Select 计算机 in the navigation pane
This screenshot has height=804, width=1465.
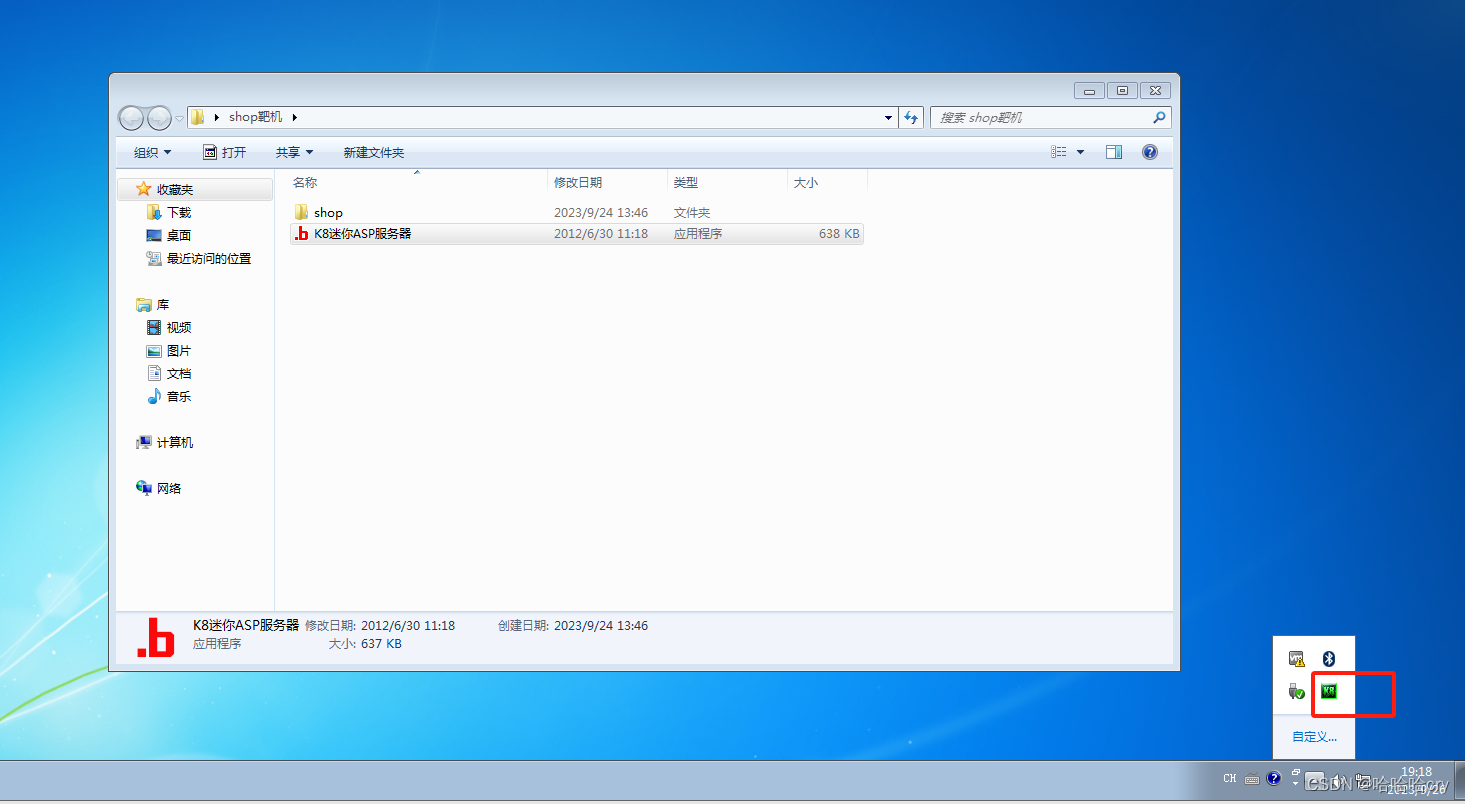(175, 442)
